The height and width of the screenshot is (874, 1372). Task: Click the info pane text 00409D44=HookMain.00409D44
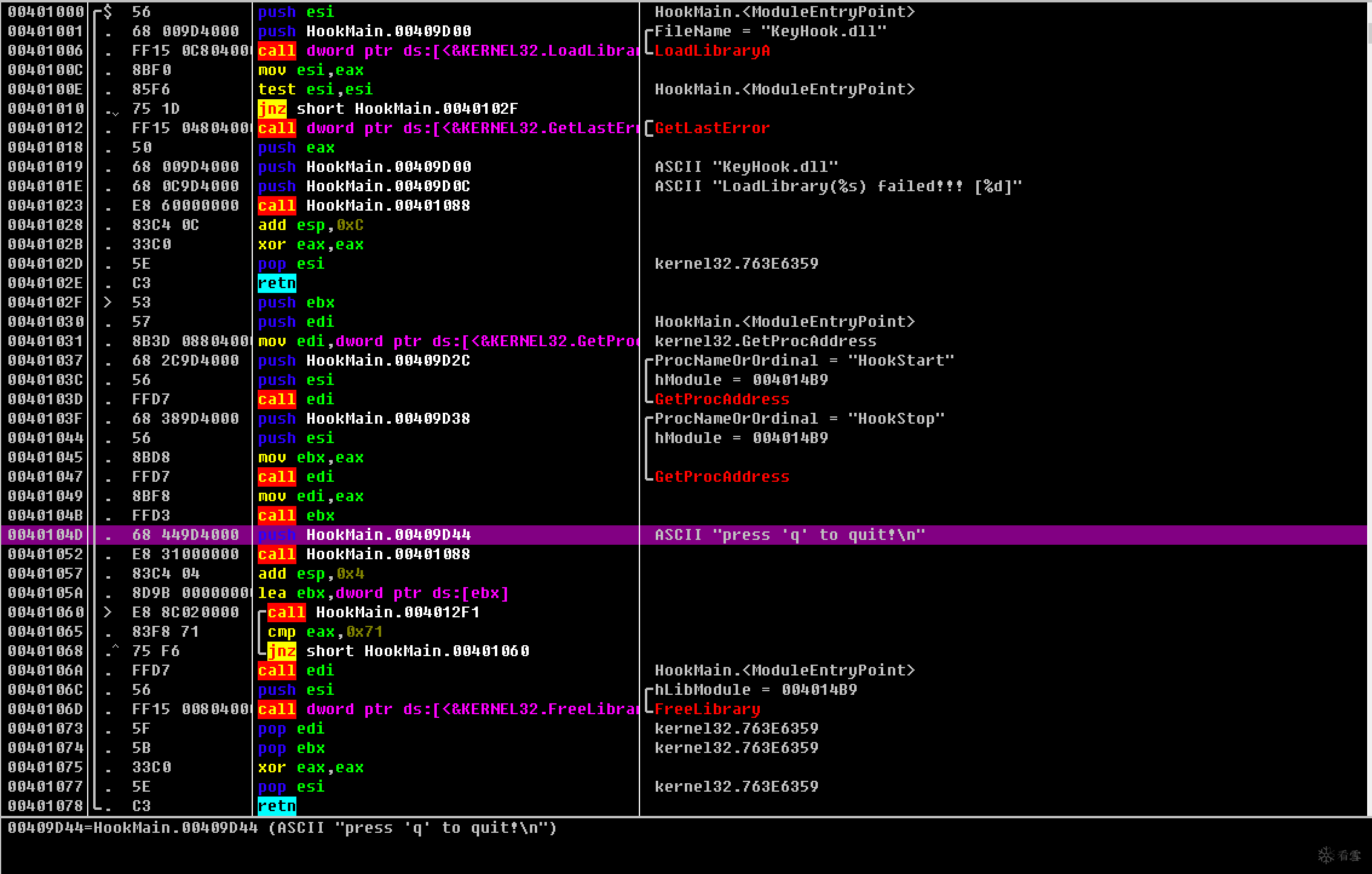click(x=133, y=827)
